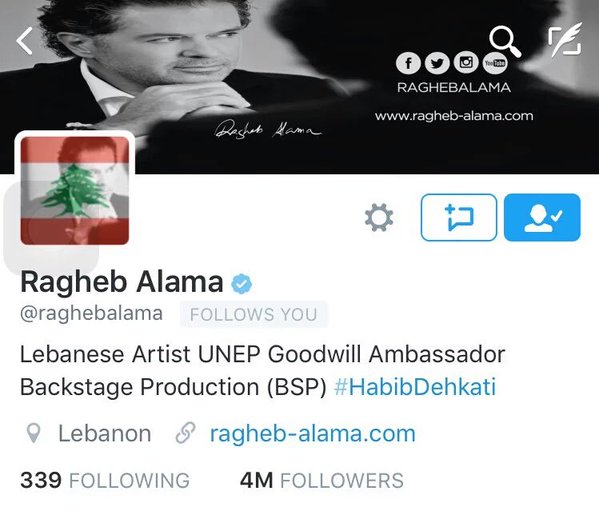
Task: Tap the Lebanon location label
Action: [105, 434]
